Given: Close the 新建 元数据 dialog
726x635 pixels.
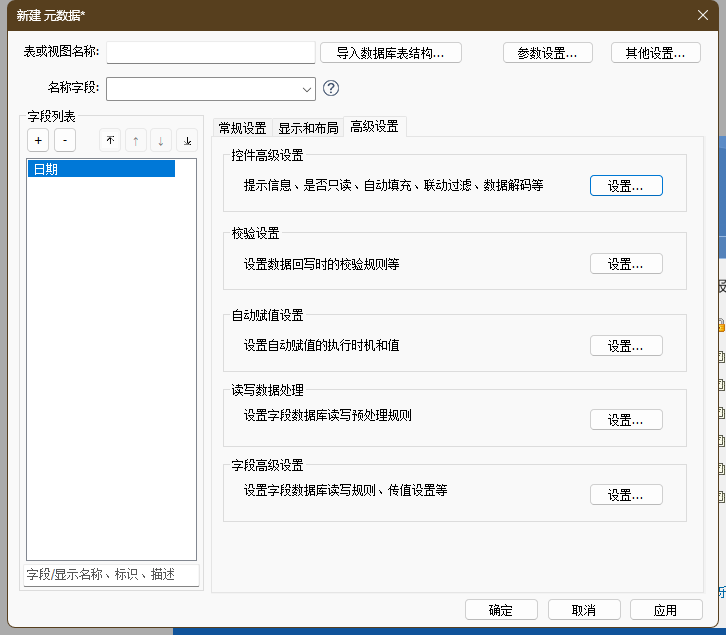Looking at the screenshot, I should click(703, 14).
